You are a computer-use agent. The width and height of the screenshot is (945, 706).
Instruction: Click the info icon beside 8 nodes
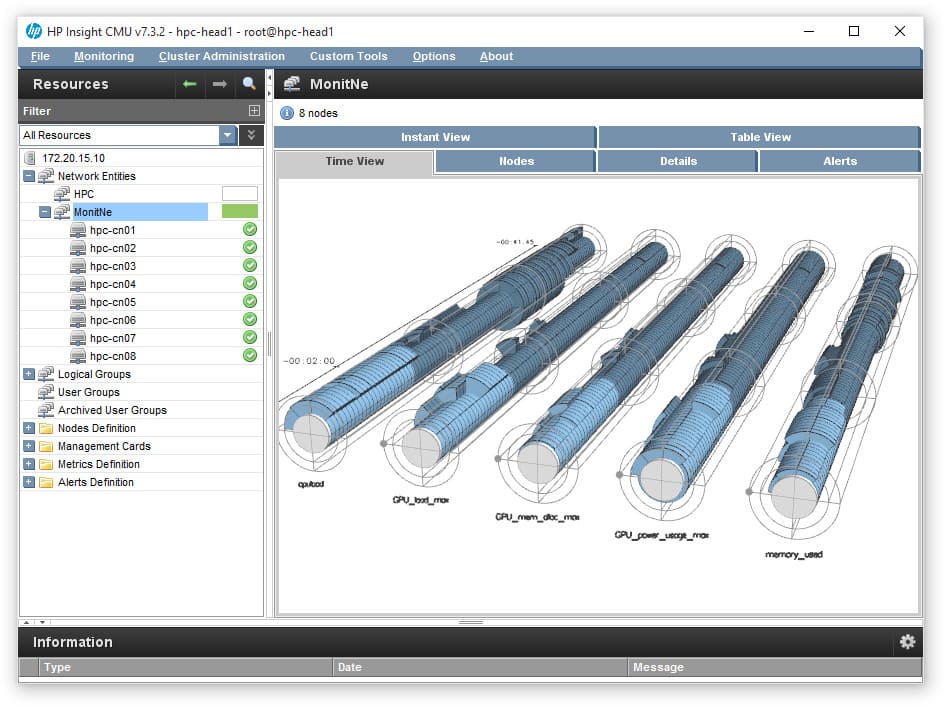click(287, 113)
